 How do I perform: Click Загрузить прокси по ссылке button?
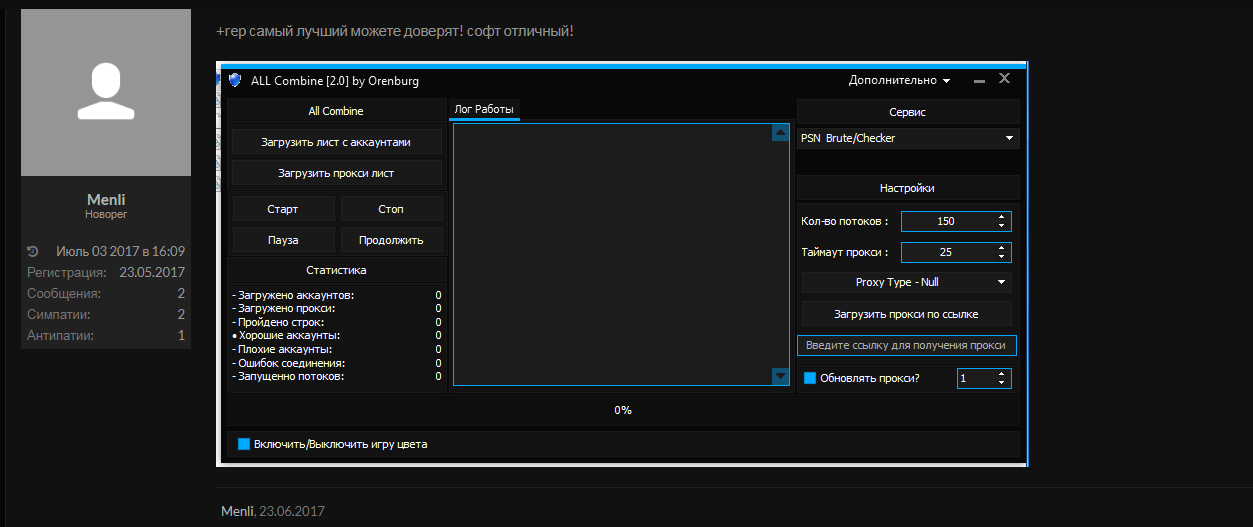click(907, 314)
